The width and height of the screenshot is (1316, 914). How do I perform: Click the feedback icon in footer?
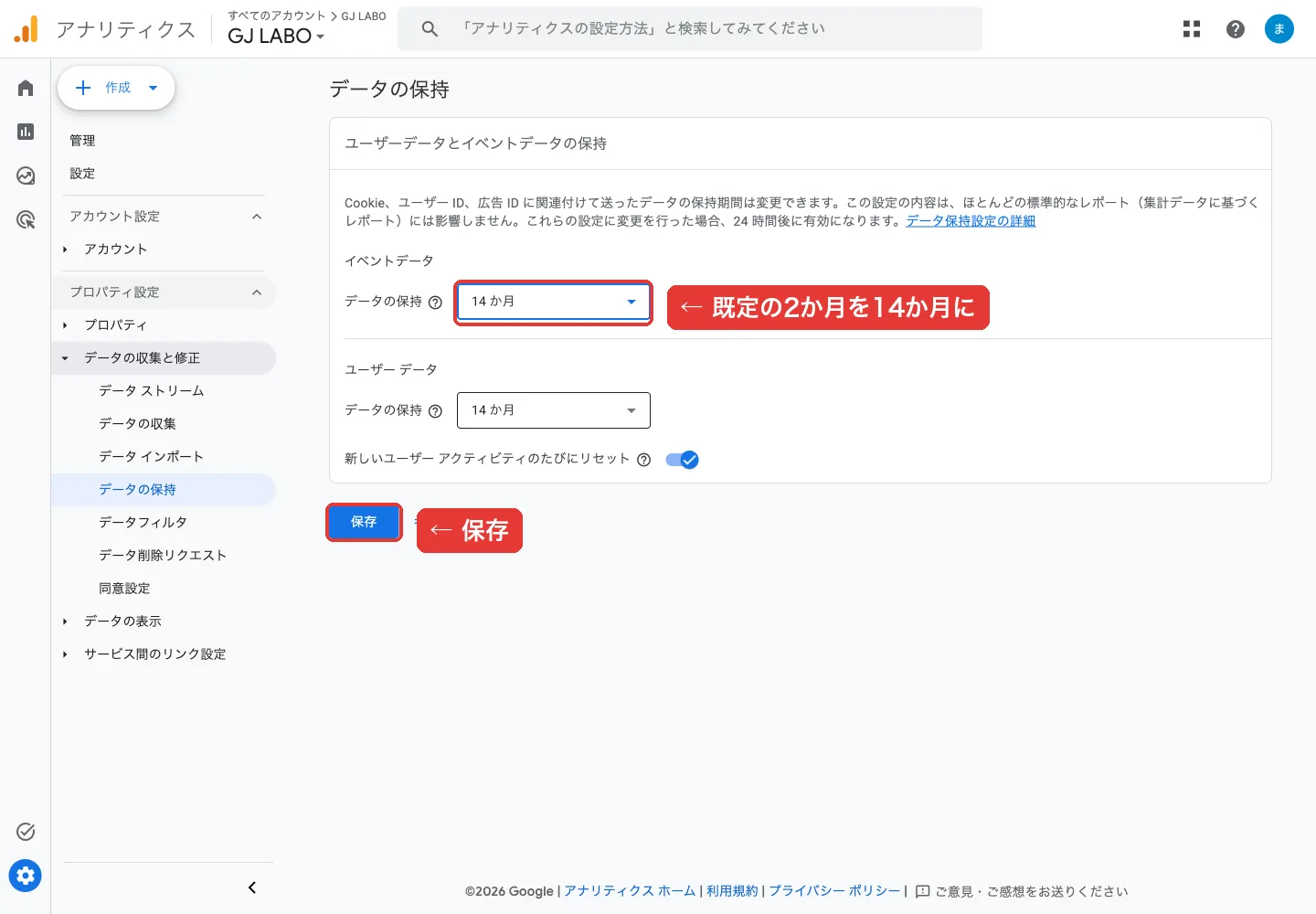click(x=923, y=891)
